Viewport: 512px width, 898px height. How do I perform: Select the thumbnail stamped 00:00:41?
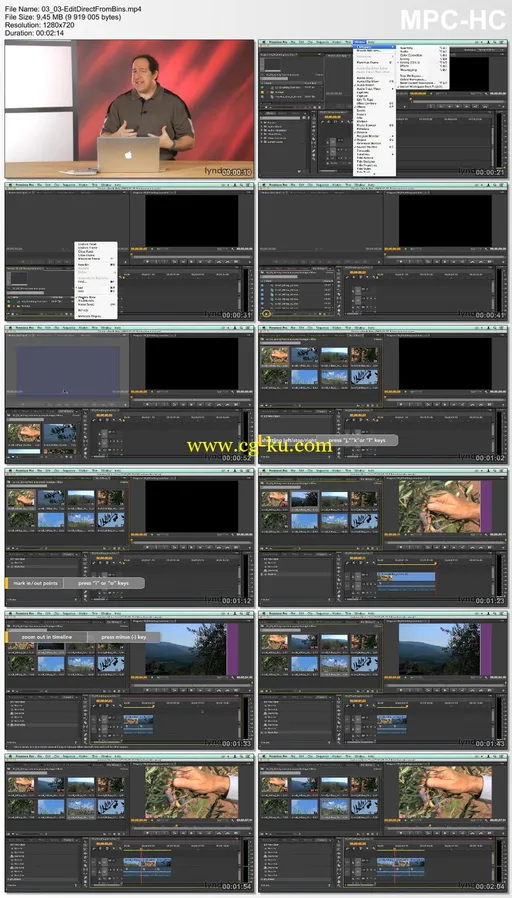pos(383,251)
